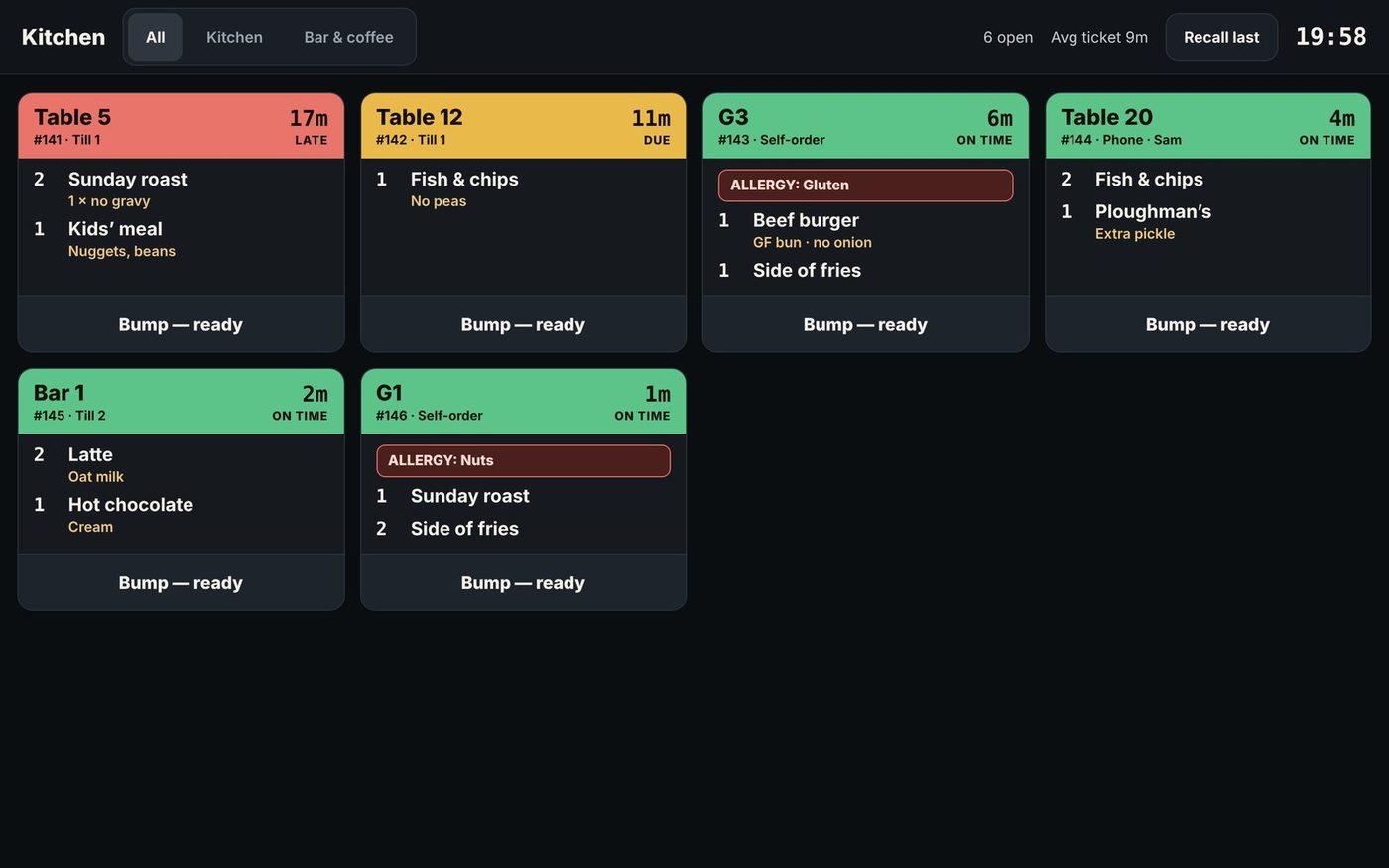Screen dimensions: 1389x868
Task: Click Hot chocolate item
Action: click(x=131, y=505)
